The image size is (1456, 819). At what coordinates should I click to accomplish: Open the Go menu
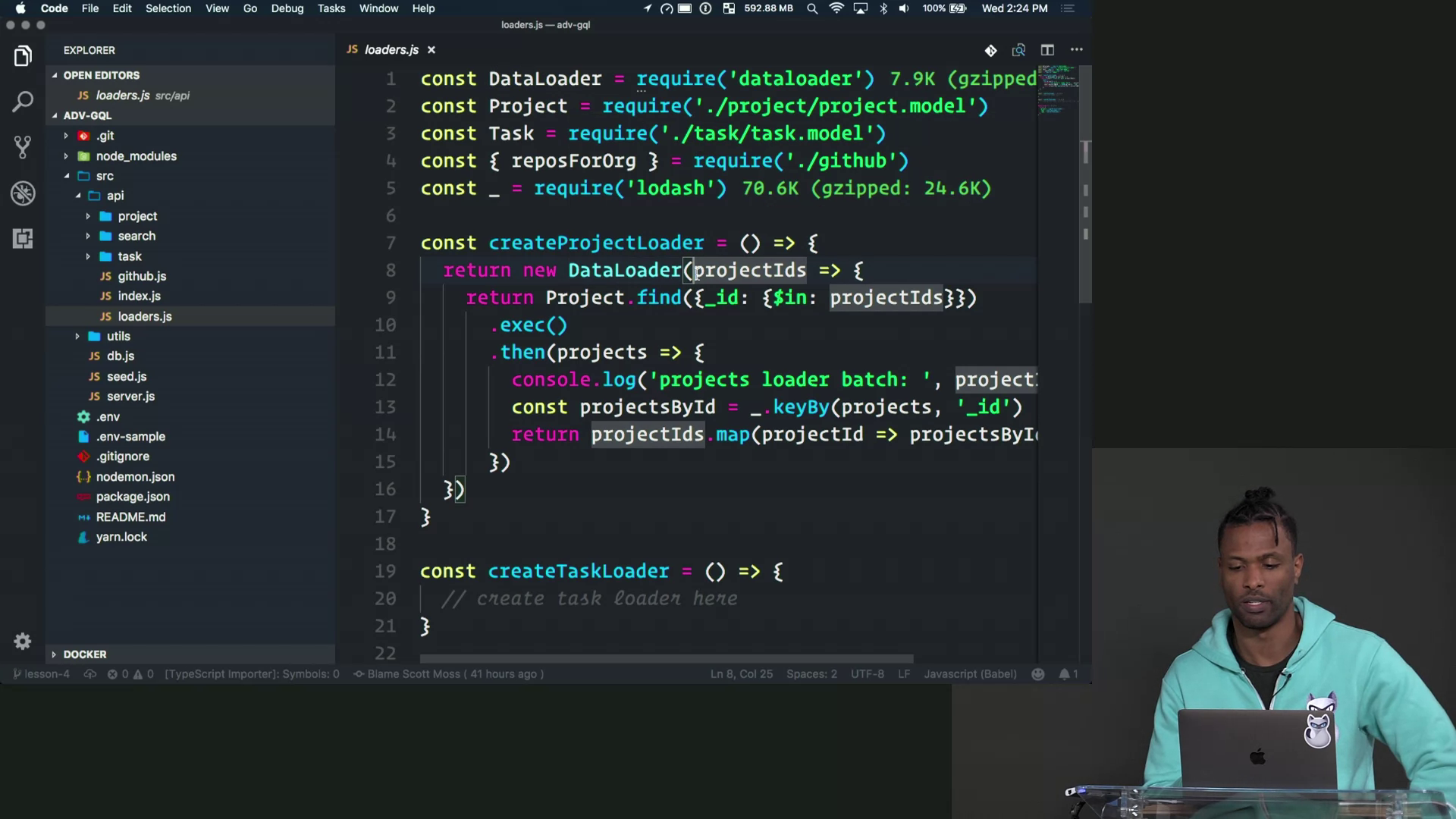click(250, 8)
